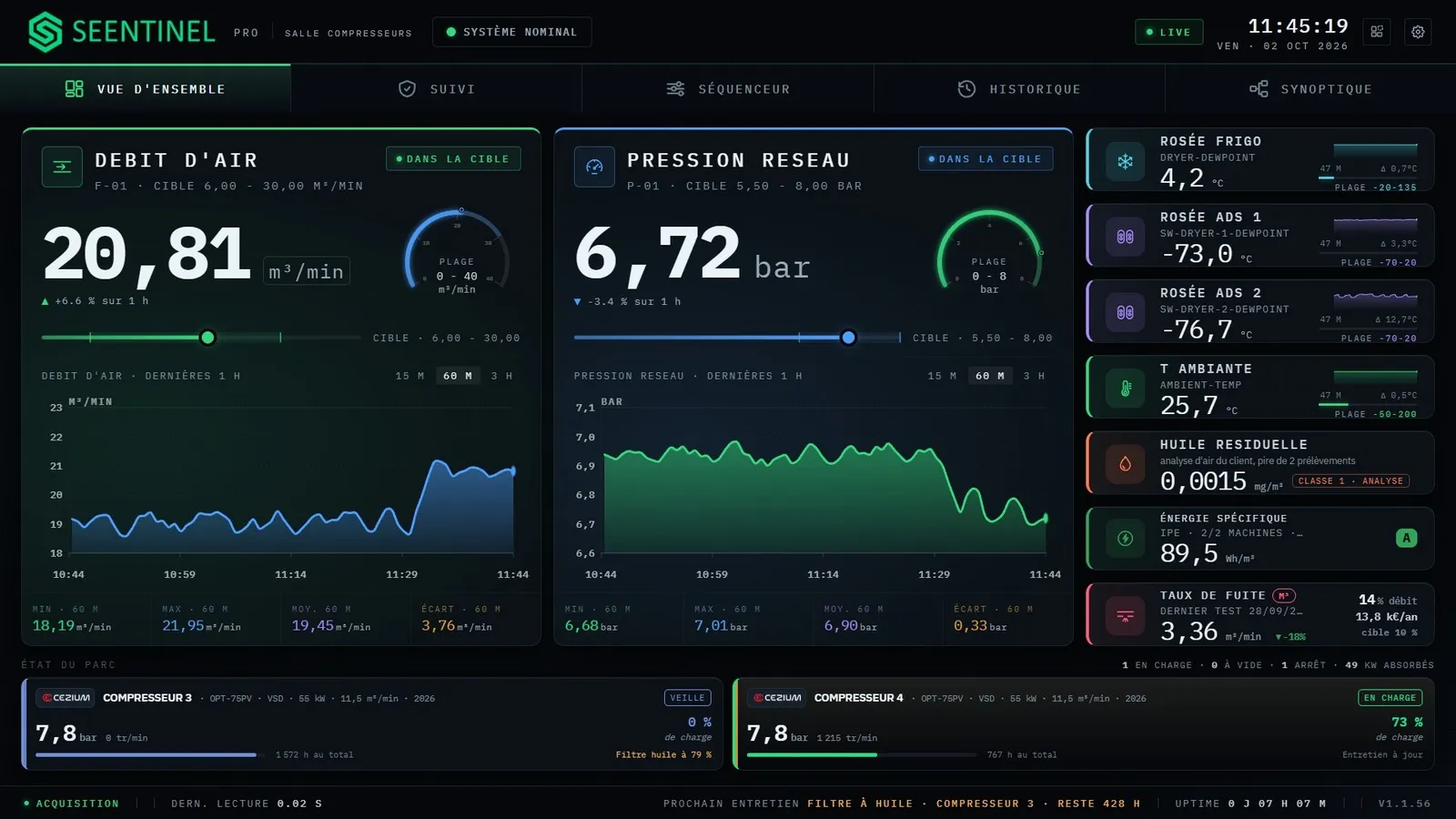Select 15 M range on Debit d'Air chart

(x=409, y=376)
